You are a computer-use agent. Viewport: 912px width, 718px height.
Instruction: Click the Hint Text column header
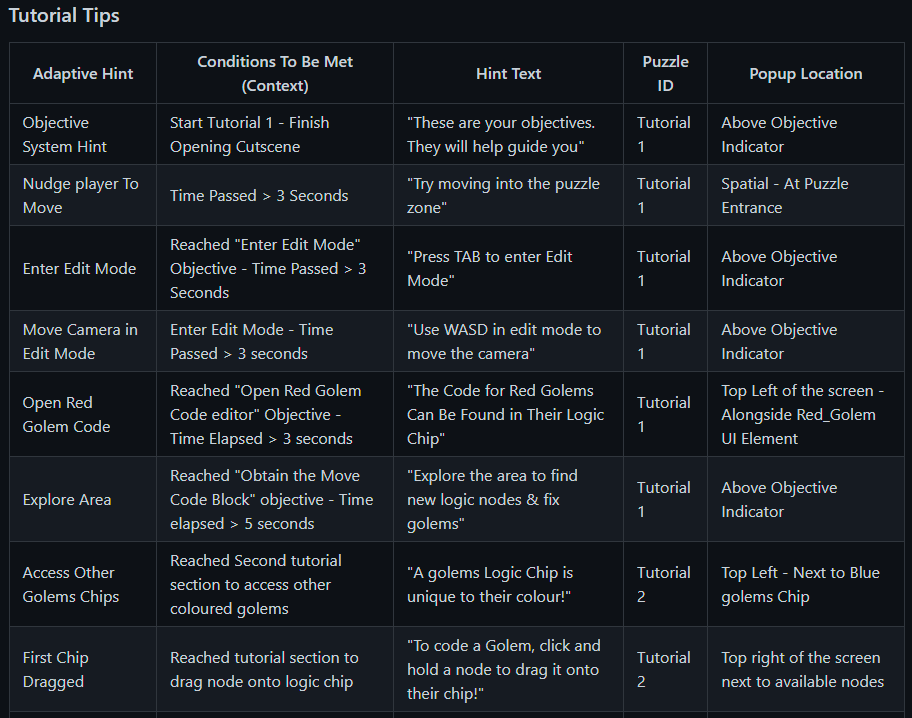pos(508,74)
